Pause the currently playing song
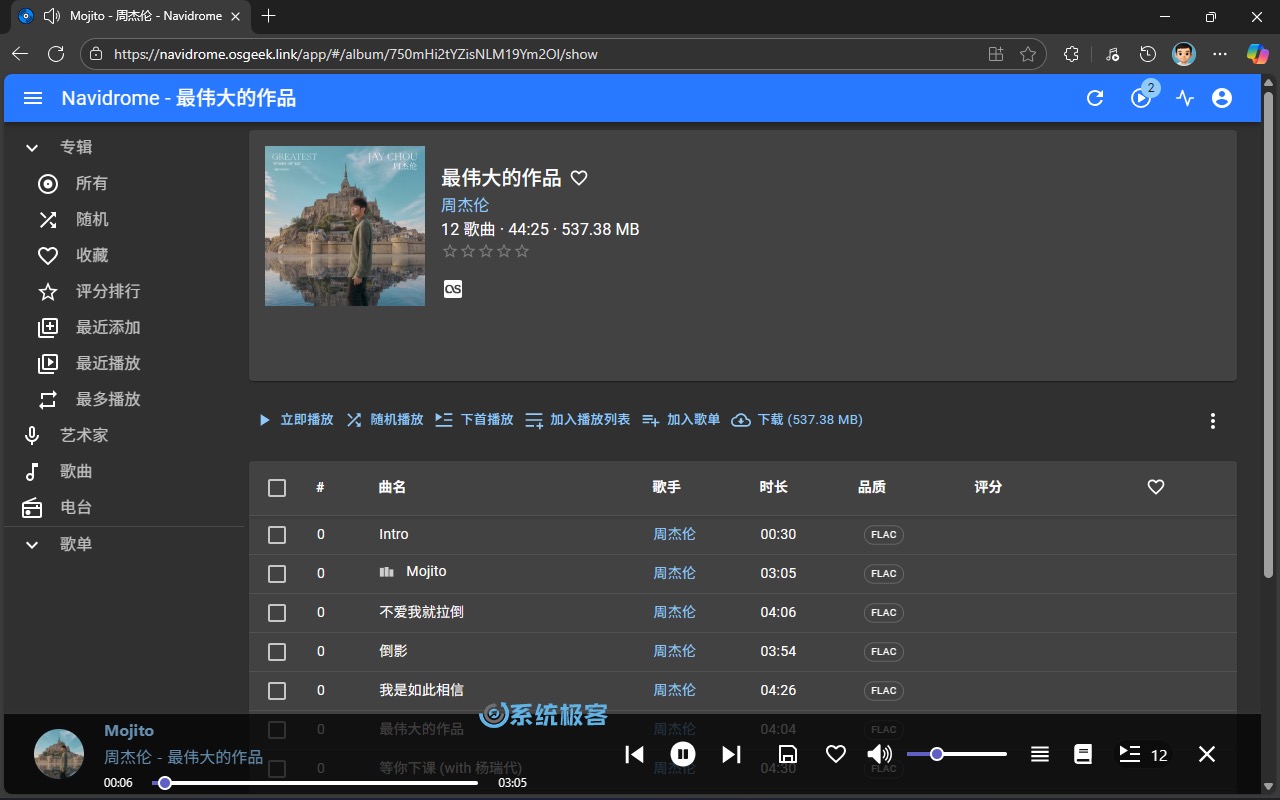 pos(683,754)
